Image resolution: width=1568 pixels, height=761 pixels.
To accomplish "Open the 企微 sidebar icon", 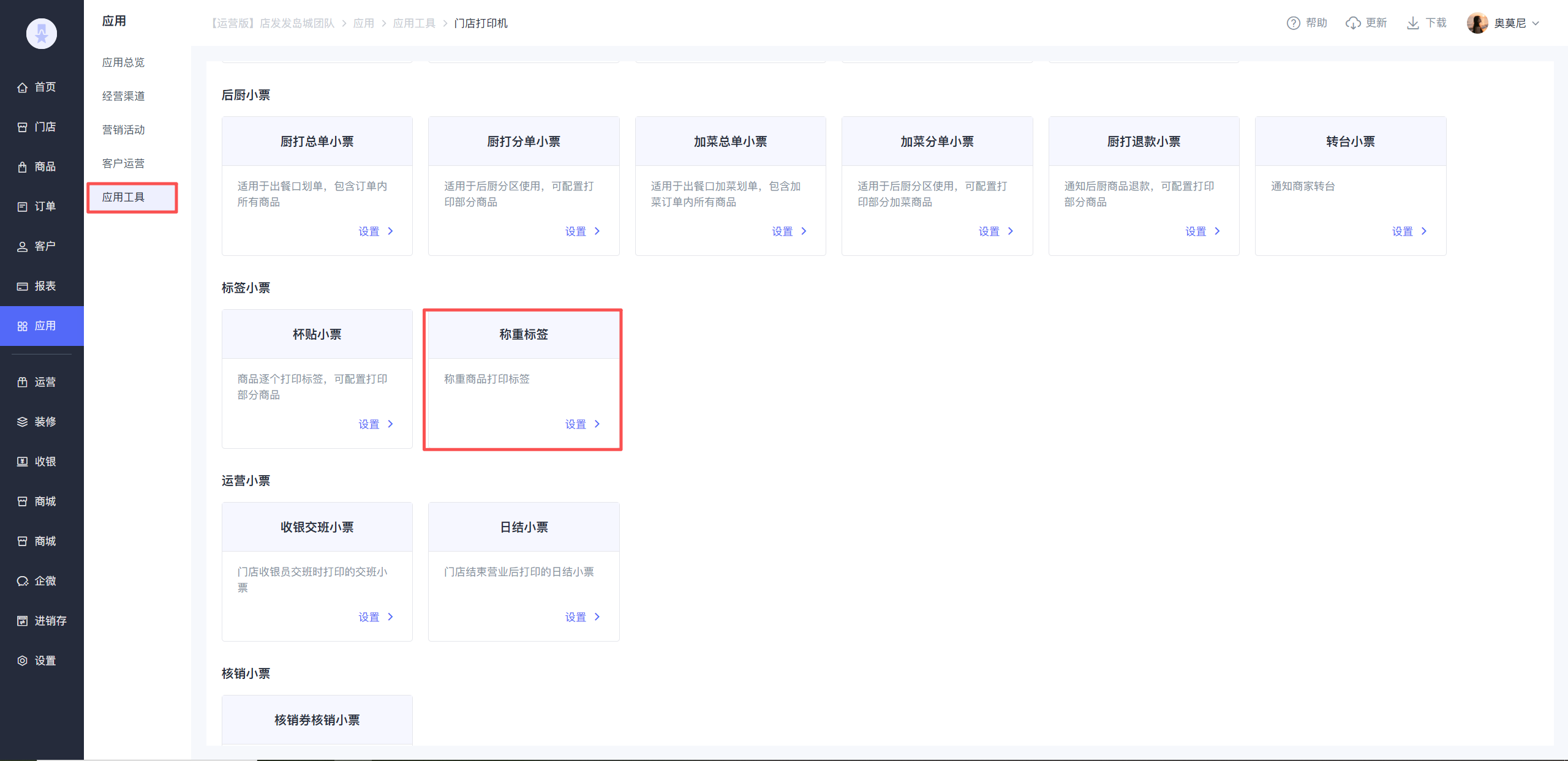I will [23, 581].
